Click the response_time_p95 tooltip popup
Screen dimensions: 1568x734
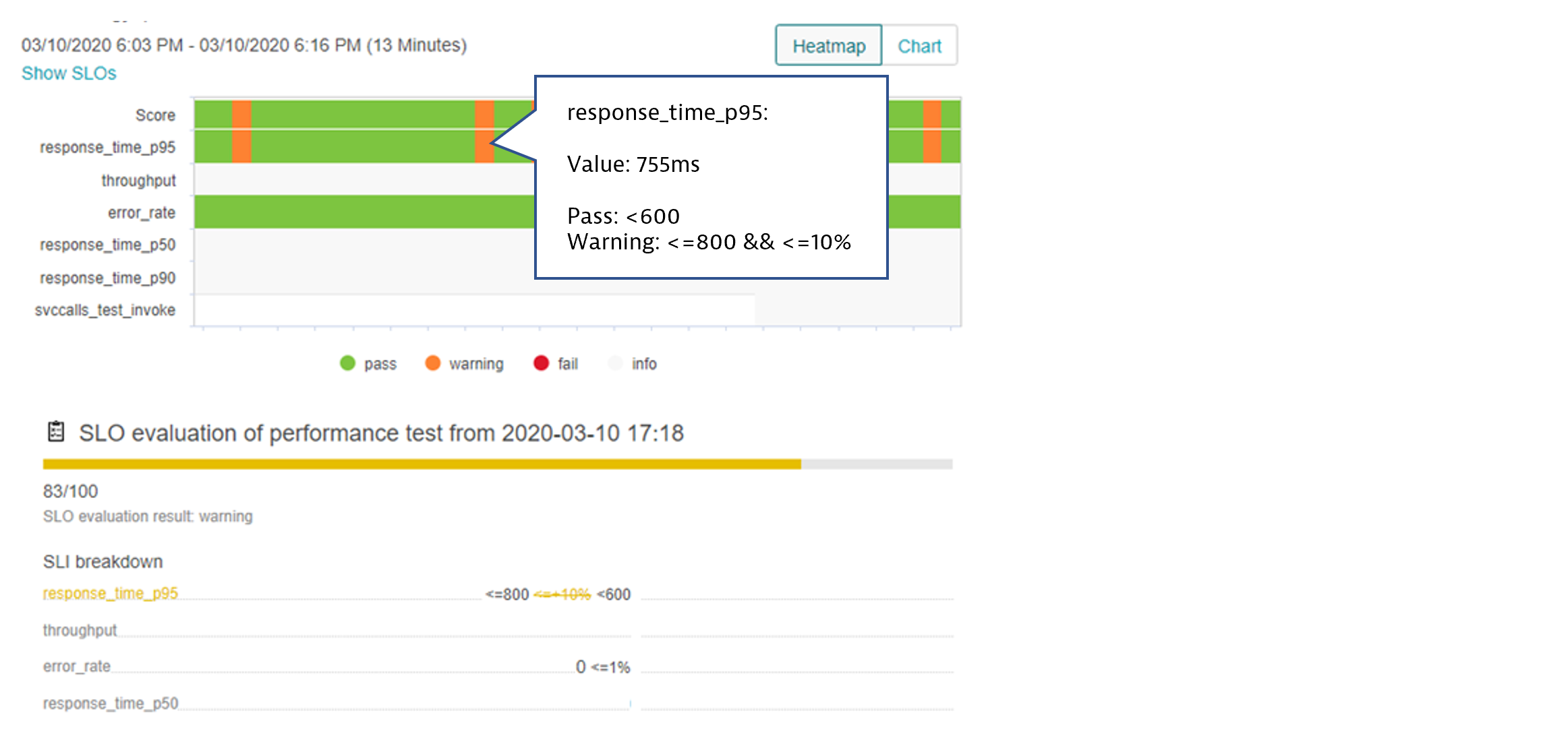coord(711,177)
